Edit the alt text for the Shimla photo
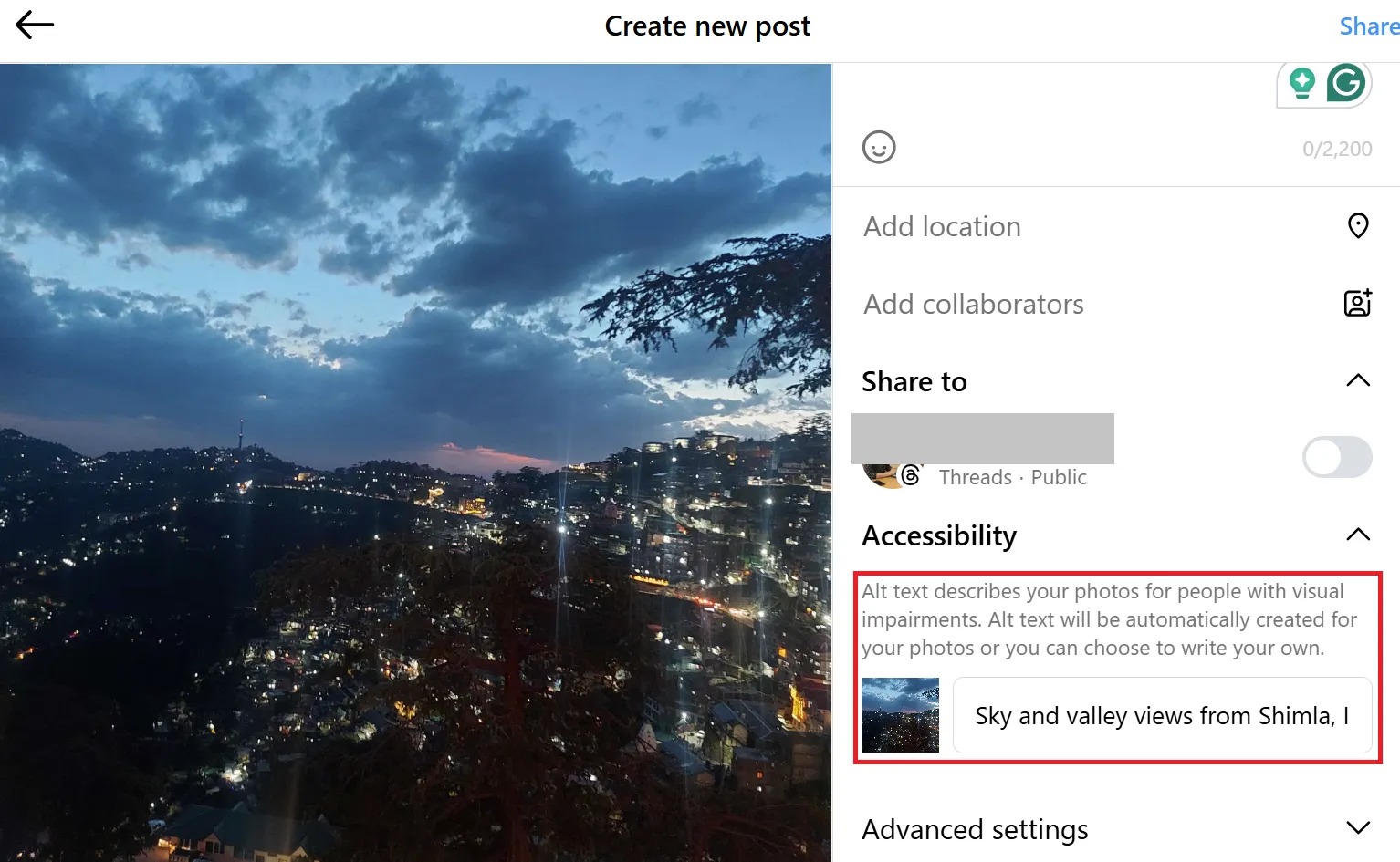1400x862 pixels. [x=1162, y=715]
